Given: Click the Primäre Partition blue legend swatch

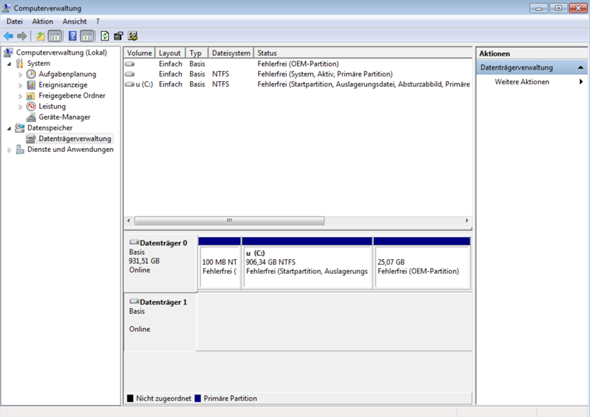Looking at the screenshot, I should pos(198,398).
